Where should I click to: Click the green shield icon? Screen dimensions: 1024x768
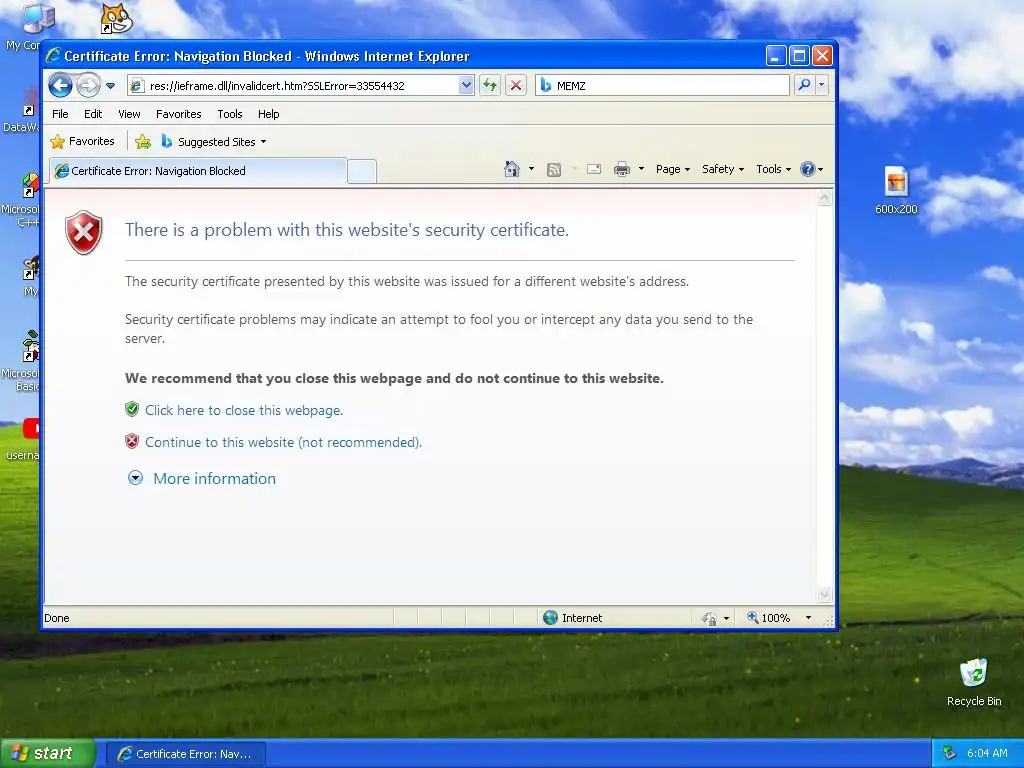132,409
